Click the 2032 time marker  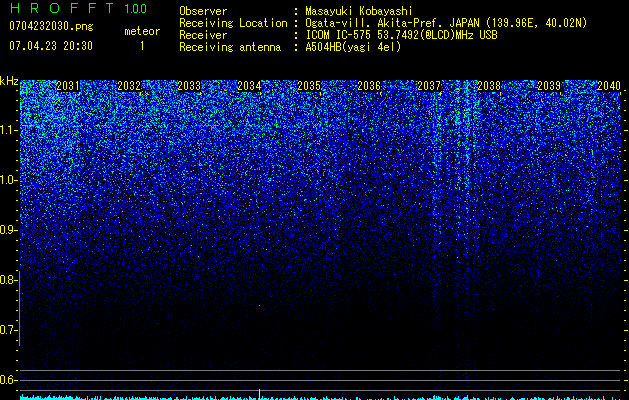129,86
